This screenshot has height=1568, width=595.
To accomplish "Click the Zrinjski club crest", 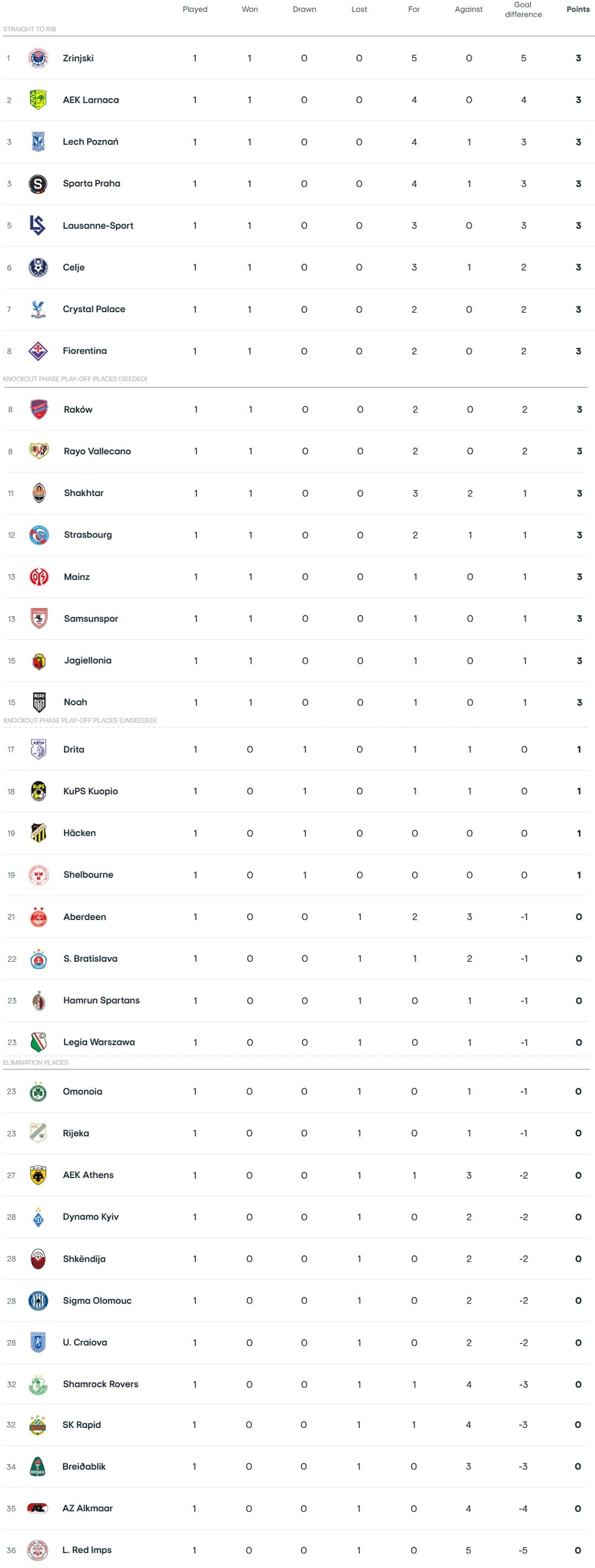I will coord(38,58).
